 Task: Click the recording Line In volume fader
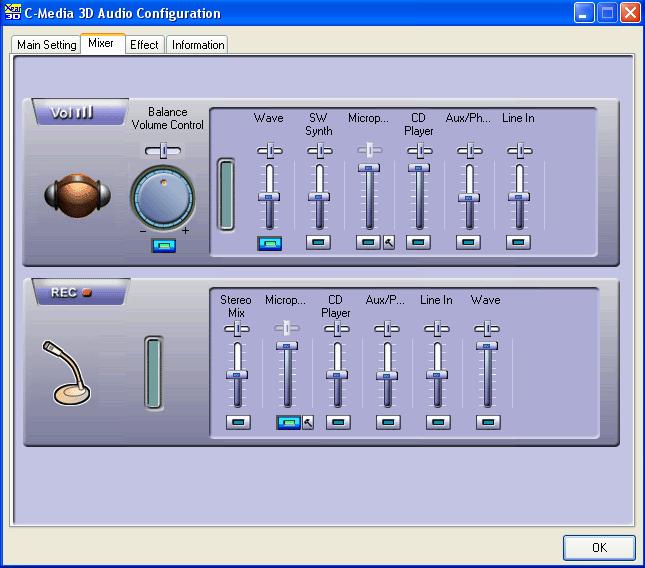437,375
